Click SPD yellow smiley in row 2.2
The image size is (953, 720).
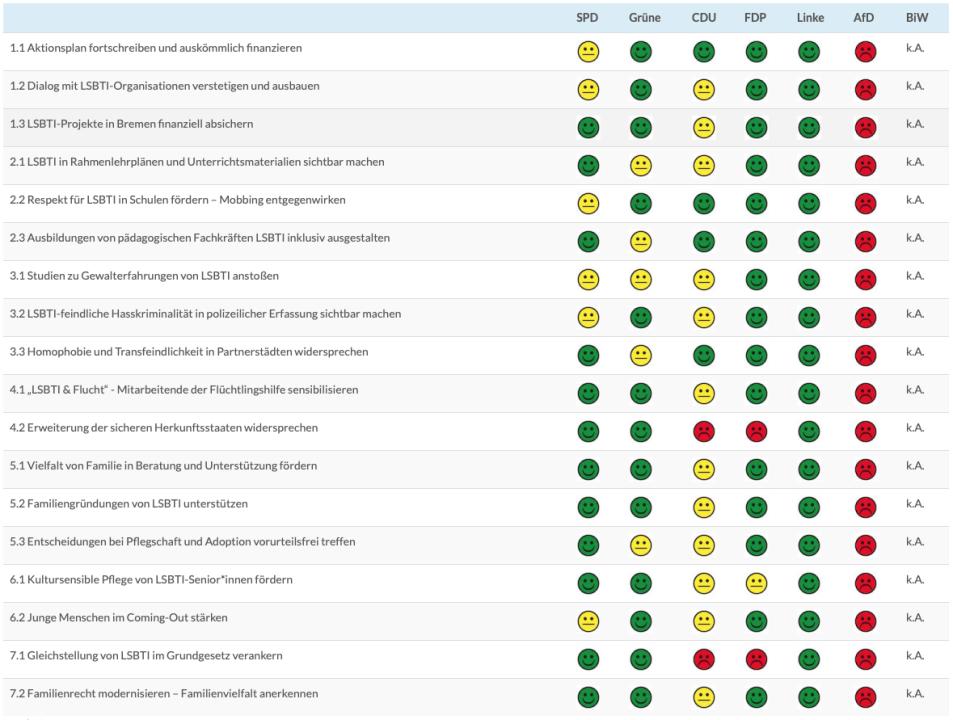point(588,204)
